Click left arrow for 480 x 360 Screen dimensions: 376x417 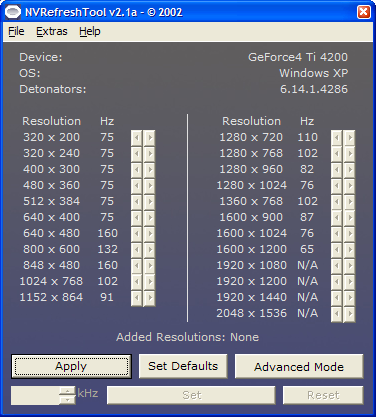pyautogui.click(x=137, y=186)
